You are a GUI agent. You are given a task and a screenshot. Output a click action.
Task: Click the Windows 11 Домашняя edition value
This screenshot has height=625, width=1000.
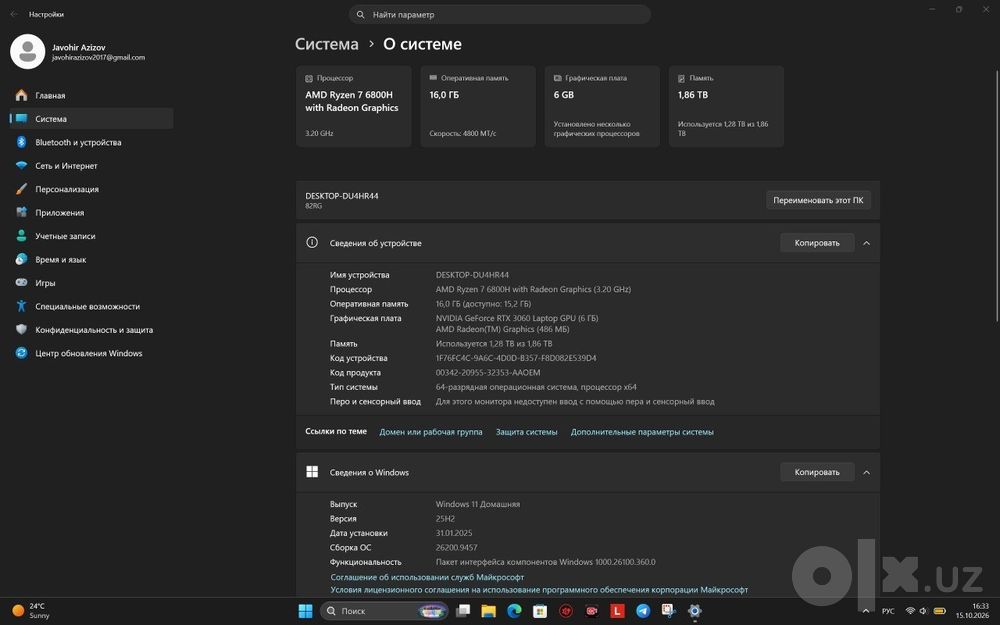coord(478,504)
